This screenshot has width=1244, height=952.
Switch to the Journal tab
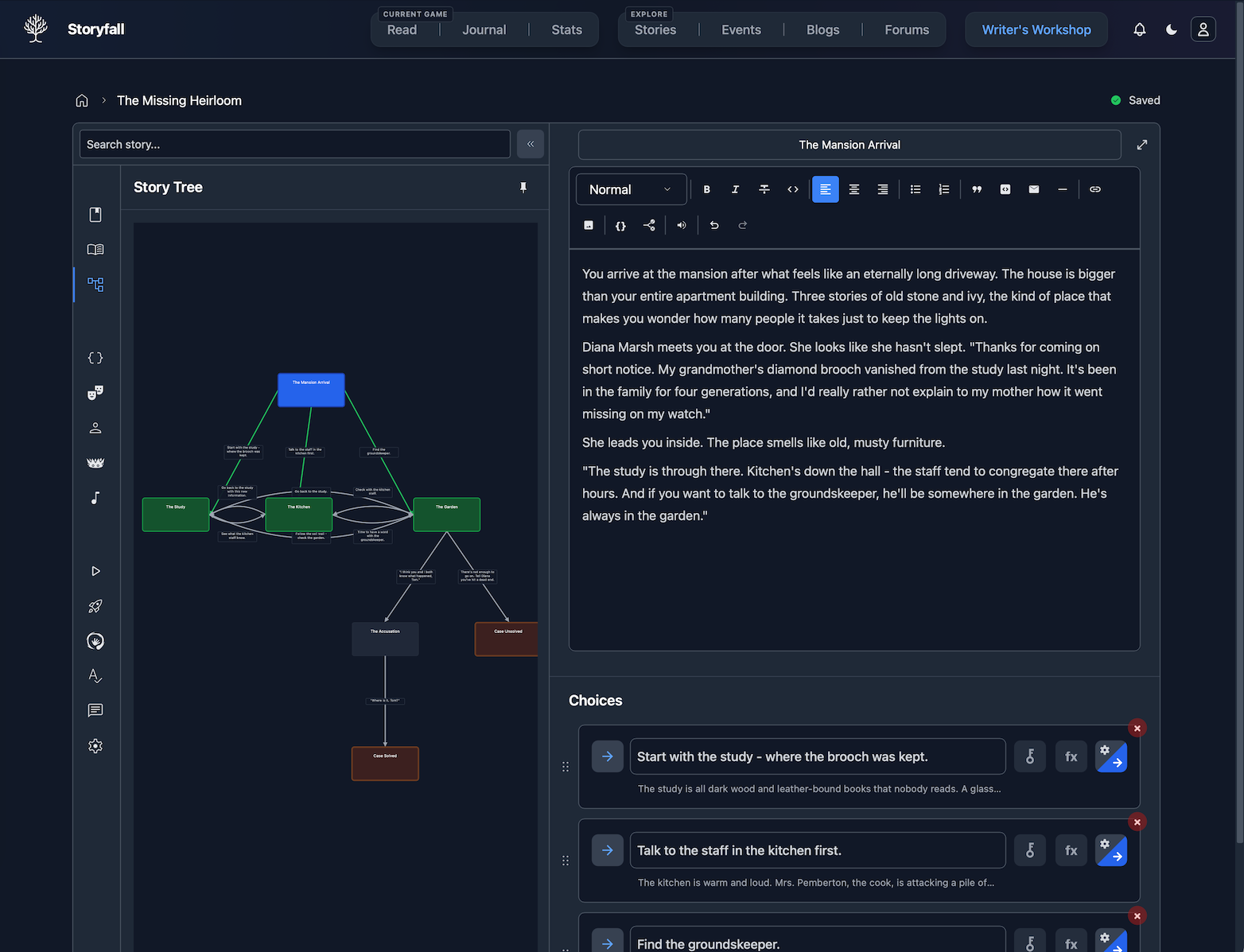click(x=484, y=29)
